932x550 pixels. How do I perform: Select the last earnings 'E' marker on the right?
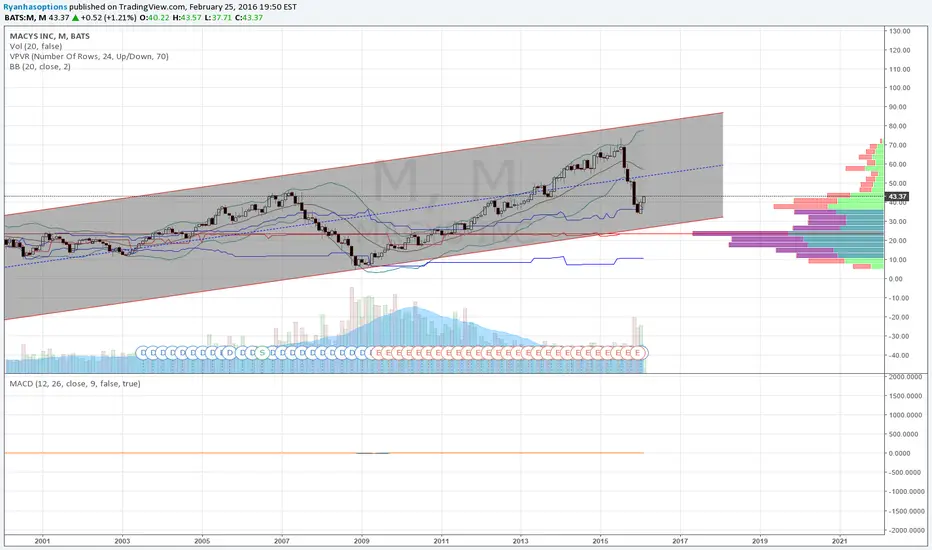tap(638, 353)
